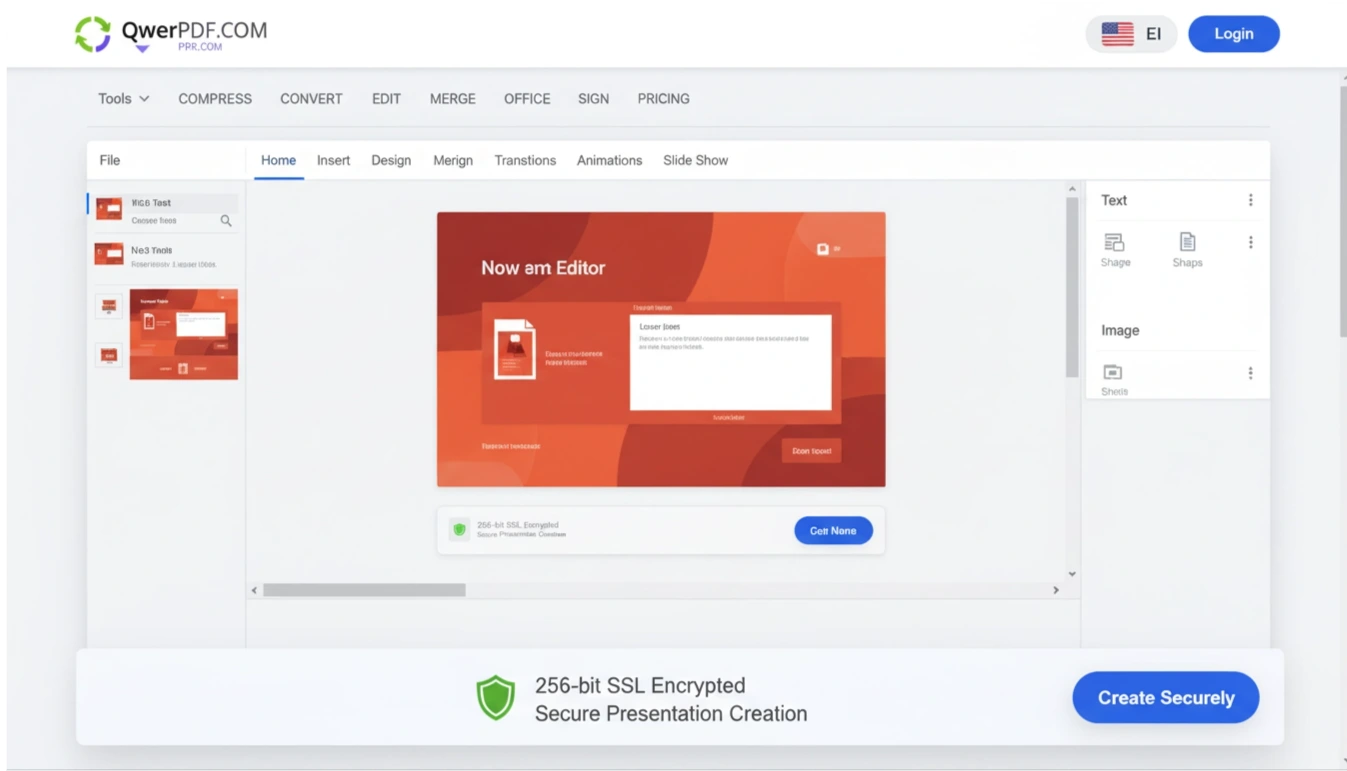Select the large orange slide thumbnail
The width and height of the screenshot is (1347, 771).
point(184,334)
